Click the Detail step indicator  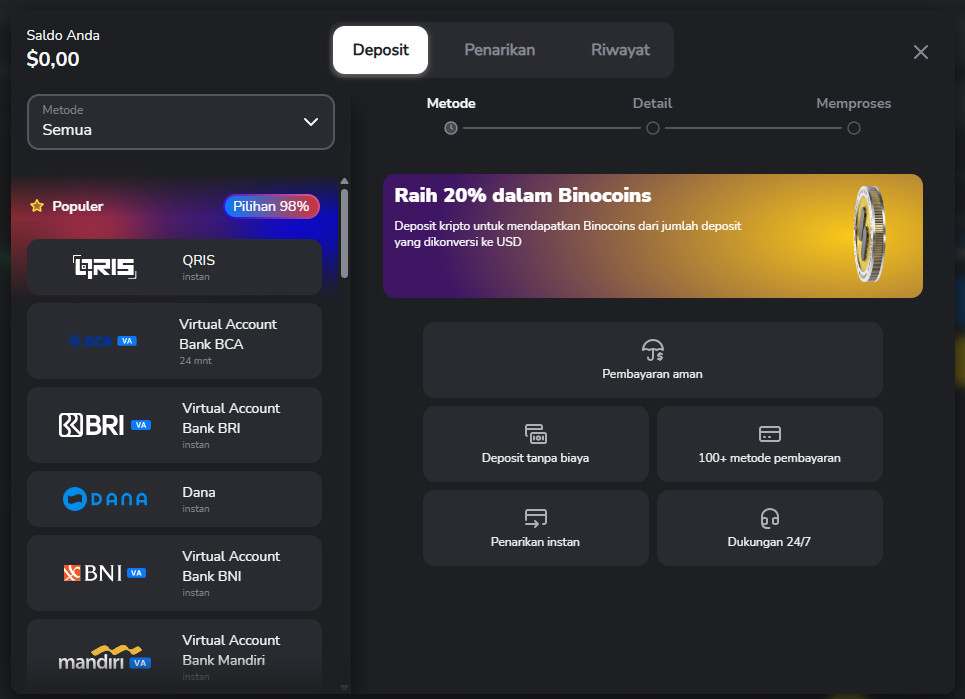(x=652, y=127)
